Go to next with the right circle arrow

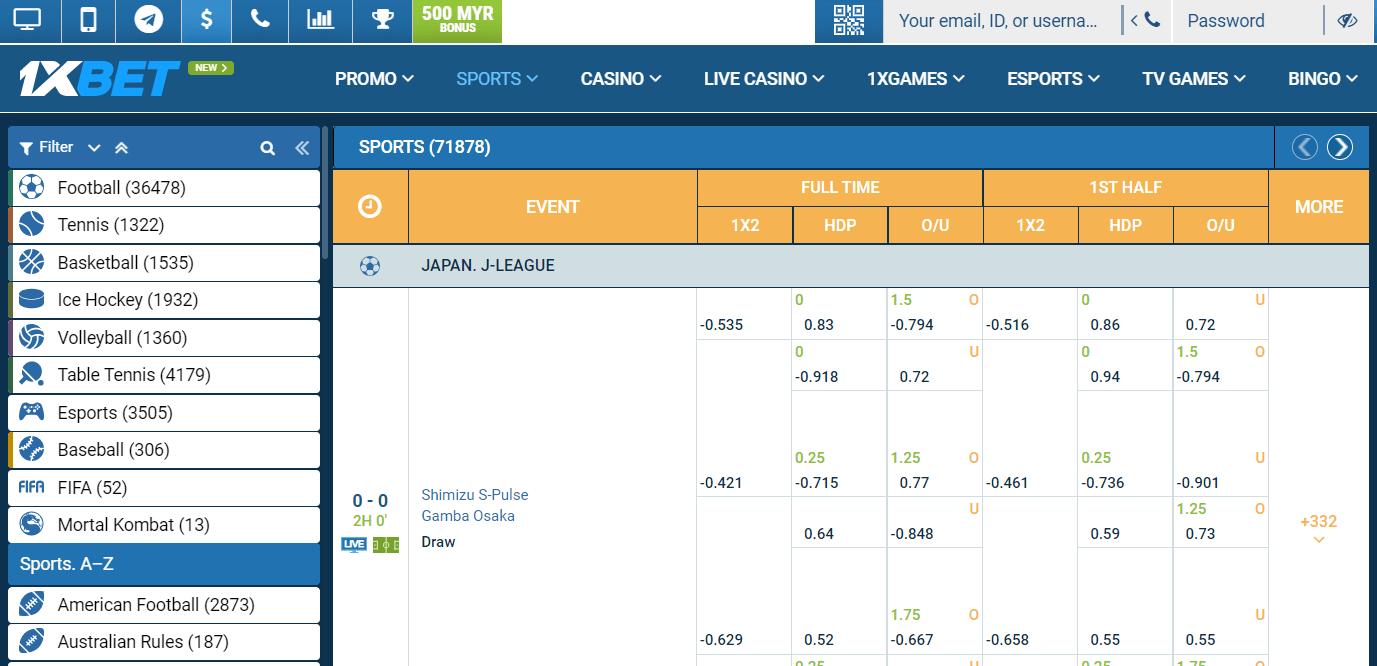[x=1340, y=147]
